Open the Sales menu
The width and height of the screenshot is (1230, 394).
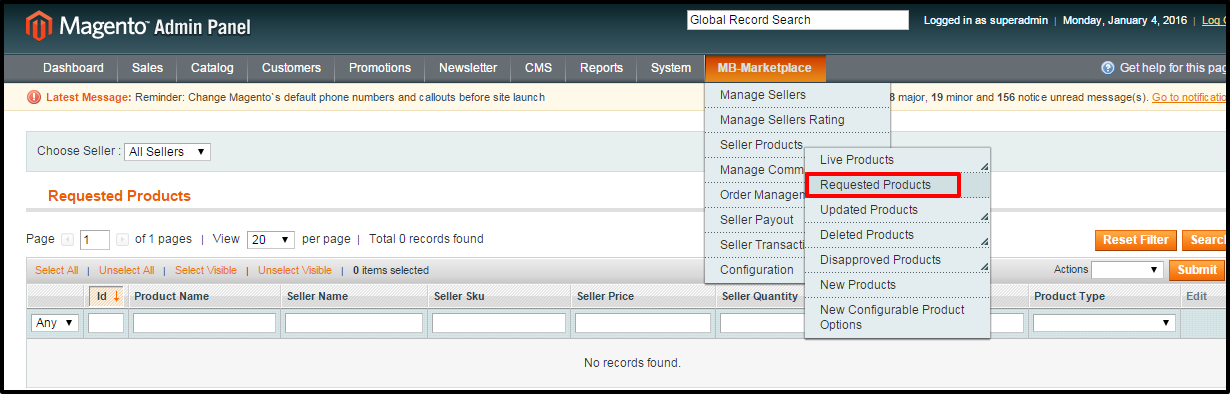148,68
